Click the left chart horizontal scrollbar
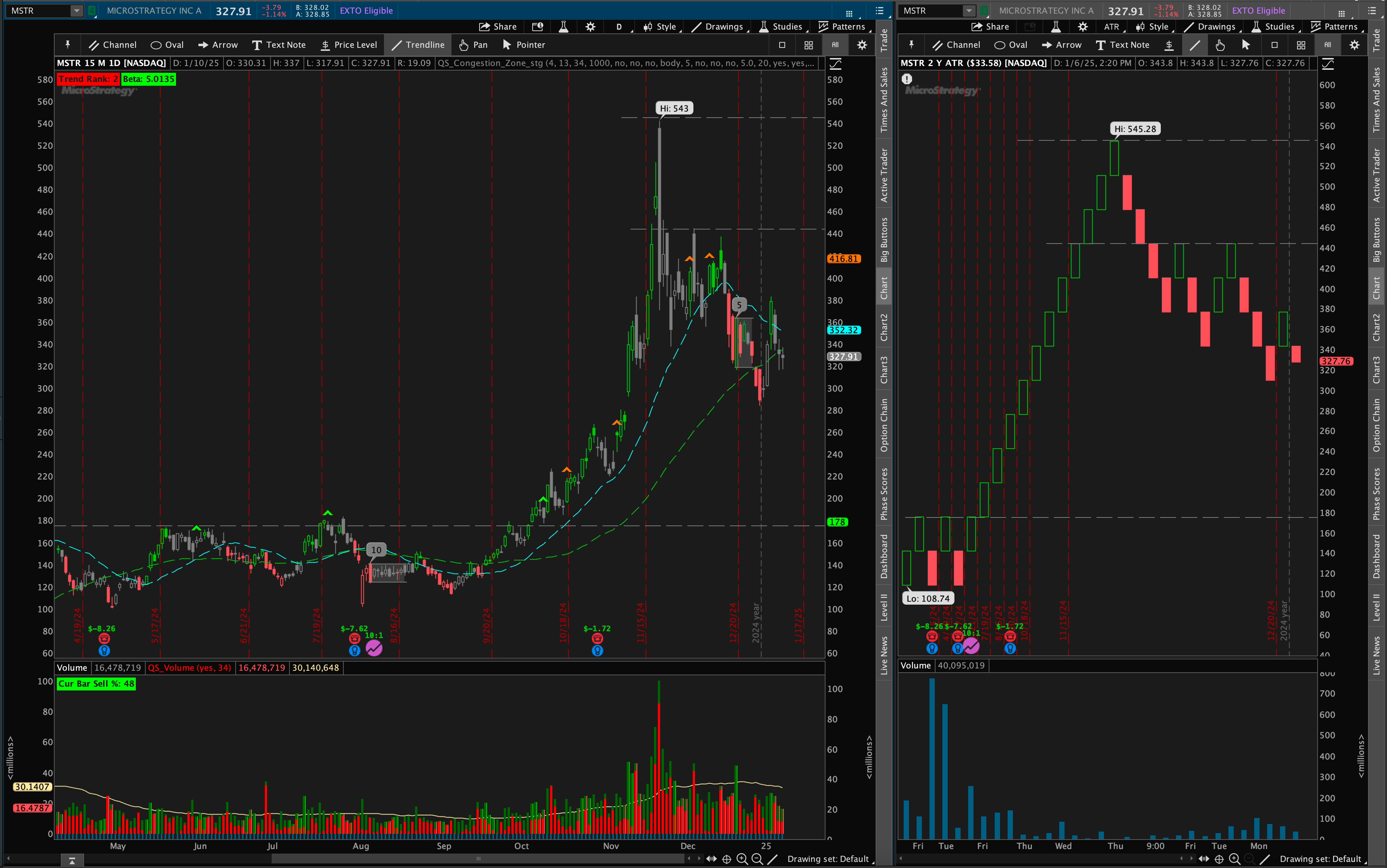 click(x=478, y=859)
